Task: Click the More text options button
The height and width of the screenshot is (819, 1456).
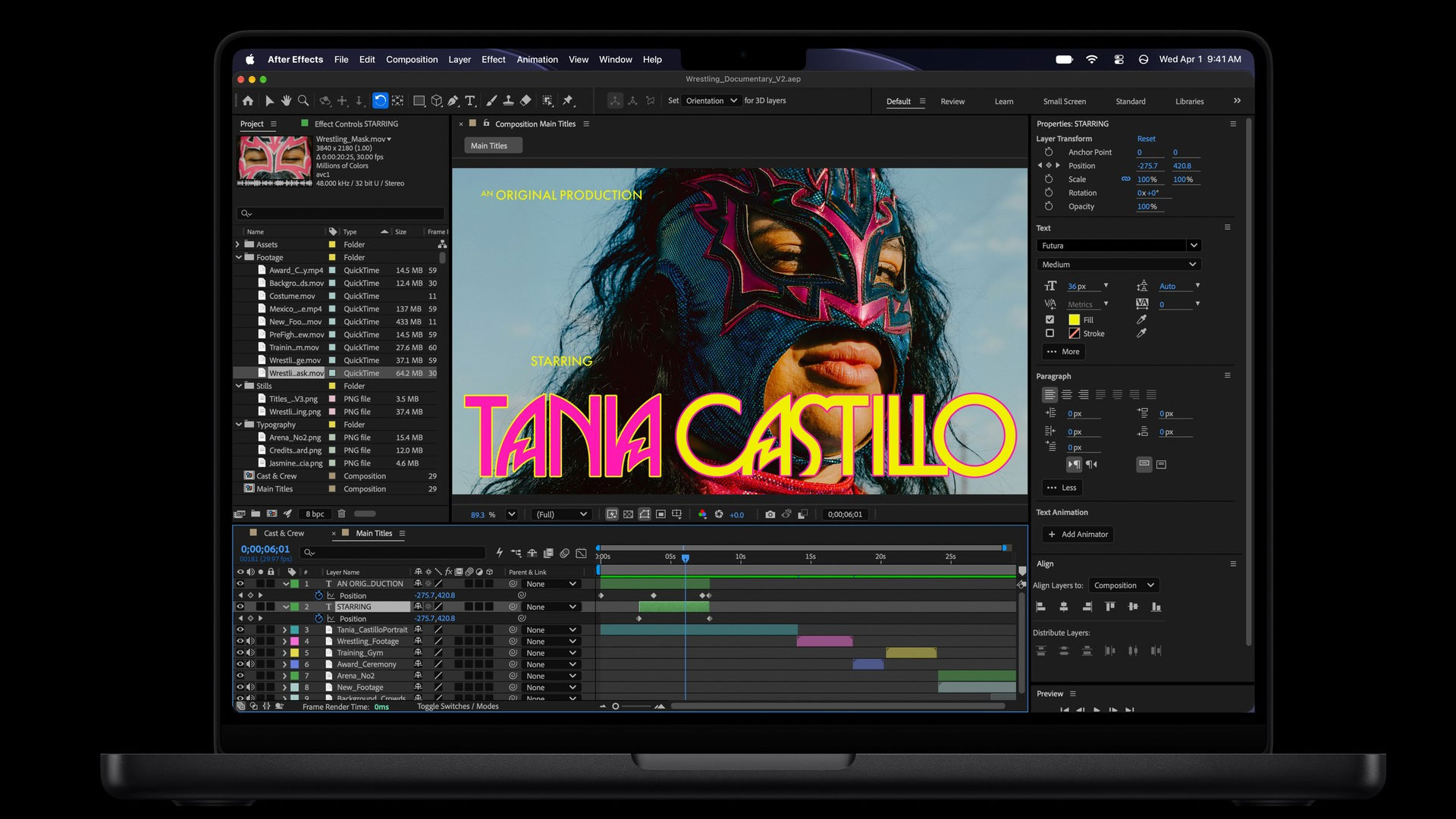Action: click(x=1063, y=352)
